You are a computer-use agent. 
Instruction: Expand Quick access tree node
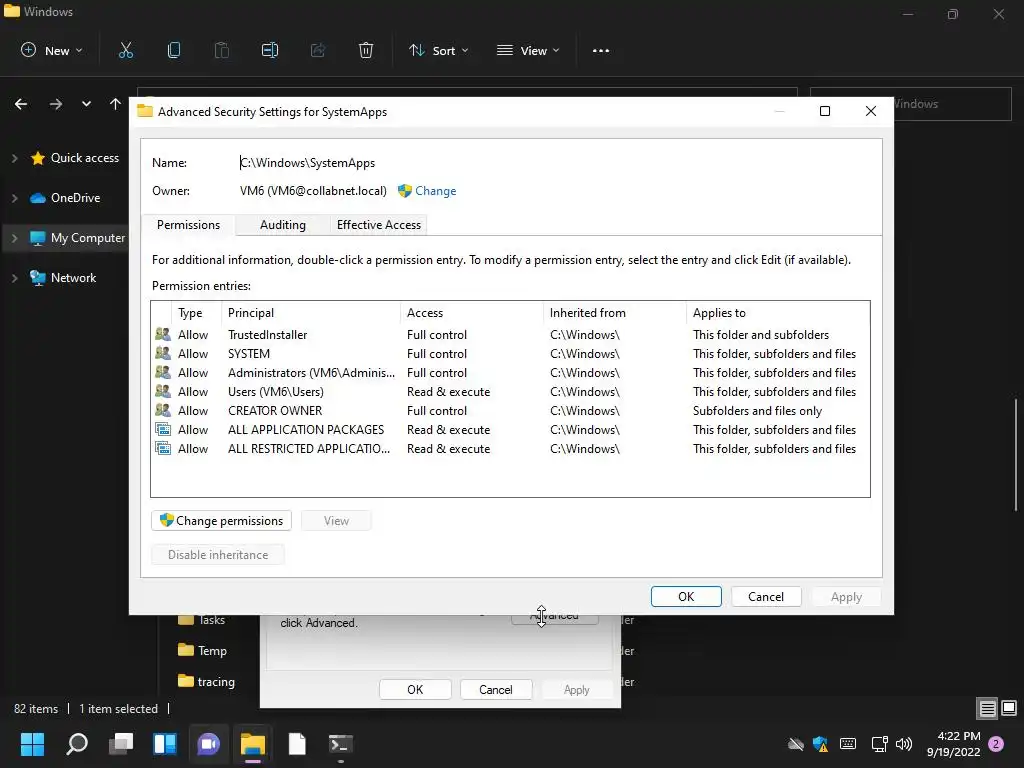pos(14,158)
